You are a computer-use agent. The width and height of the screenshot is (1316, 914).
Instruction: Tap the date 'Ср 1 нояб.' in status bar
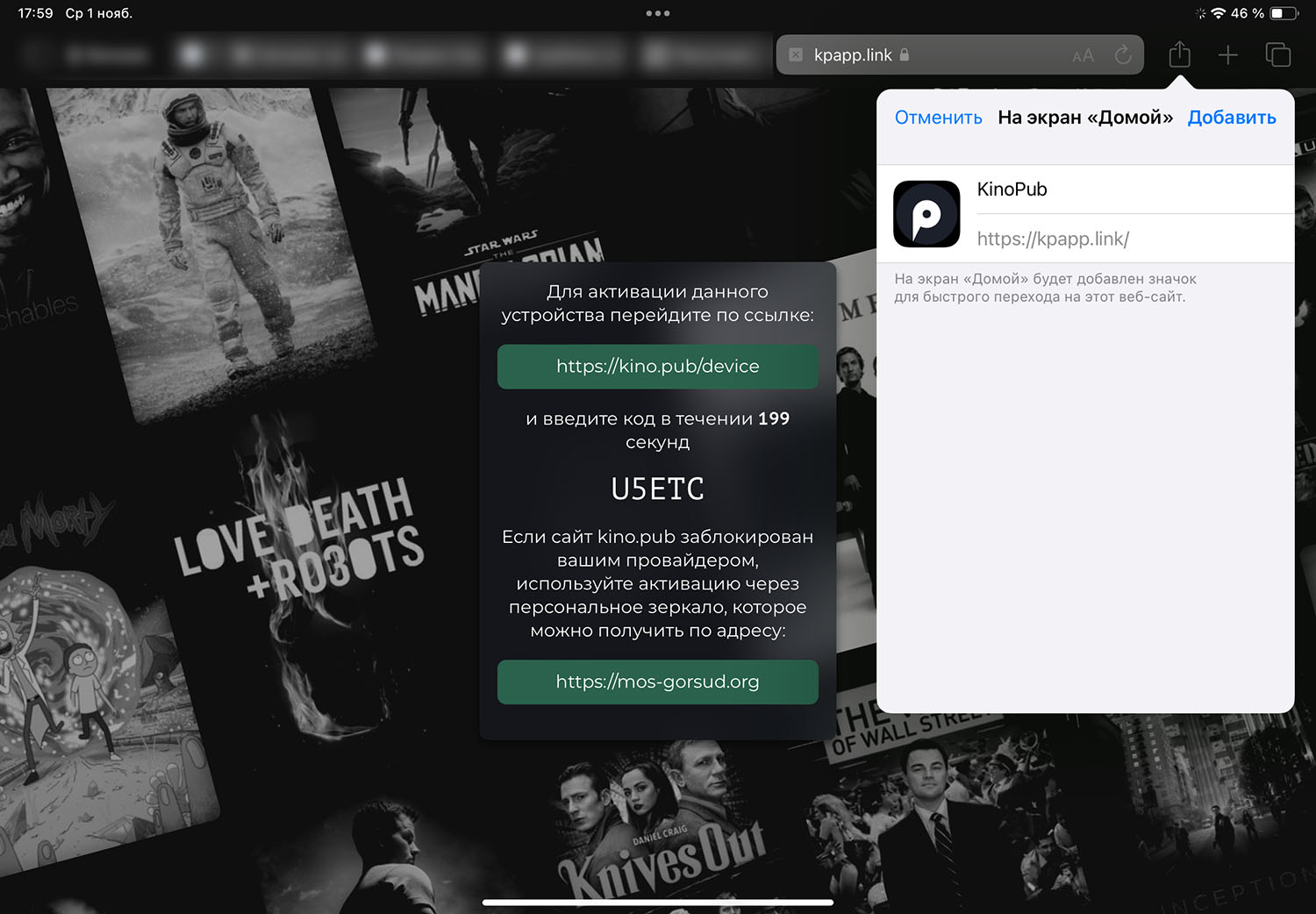tap(99, 13)
